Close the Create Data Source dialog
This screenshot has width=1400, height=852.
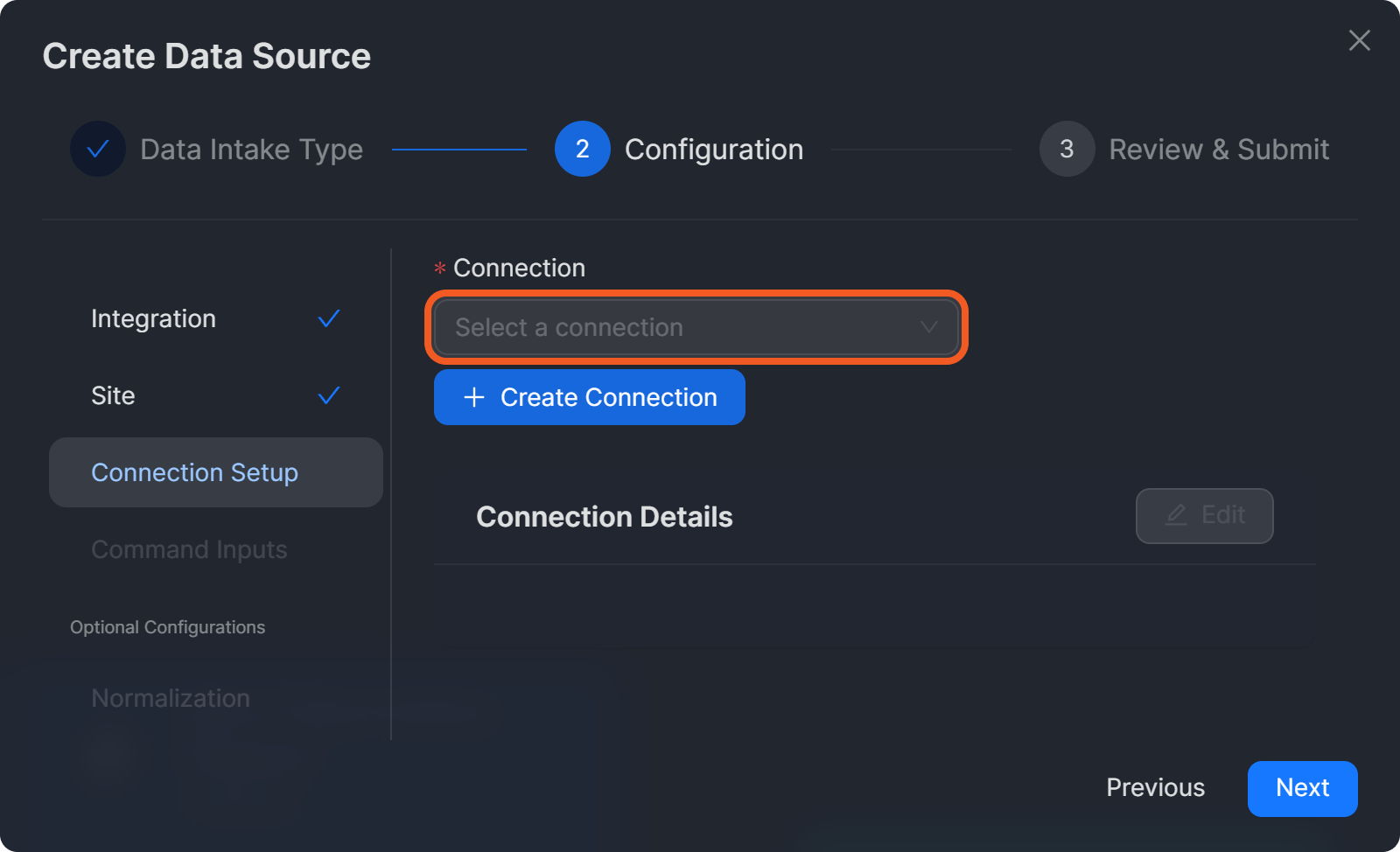coord(1359,40)
